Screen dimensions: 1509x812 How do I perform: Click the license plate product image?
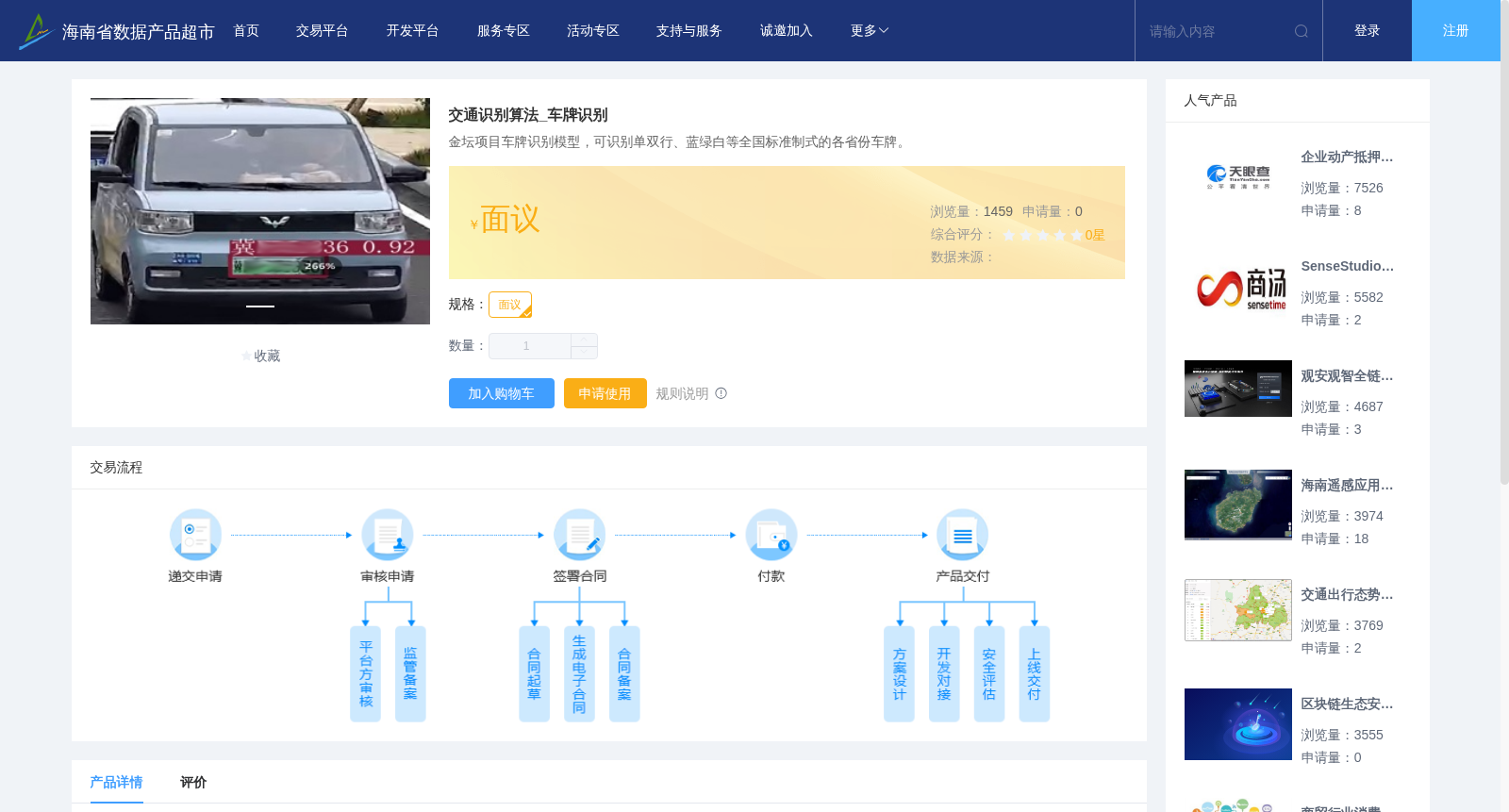(260, 211)
